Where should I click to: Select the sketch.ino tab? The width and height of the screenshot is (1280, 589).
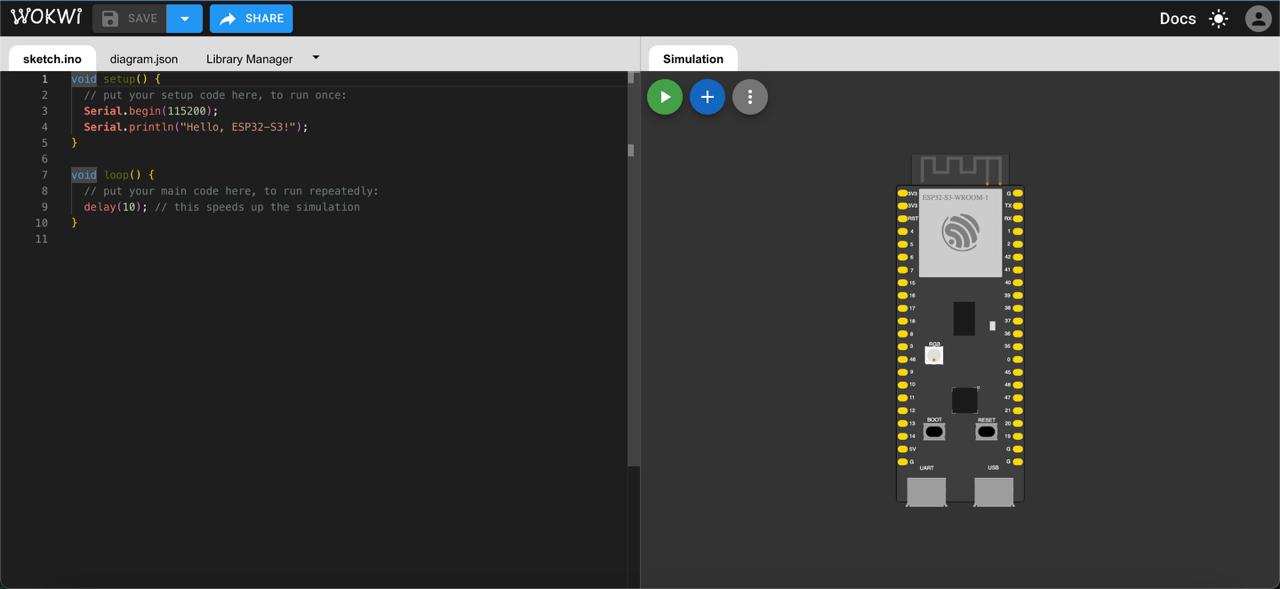coord(52,59)
